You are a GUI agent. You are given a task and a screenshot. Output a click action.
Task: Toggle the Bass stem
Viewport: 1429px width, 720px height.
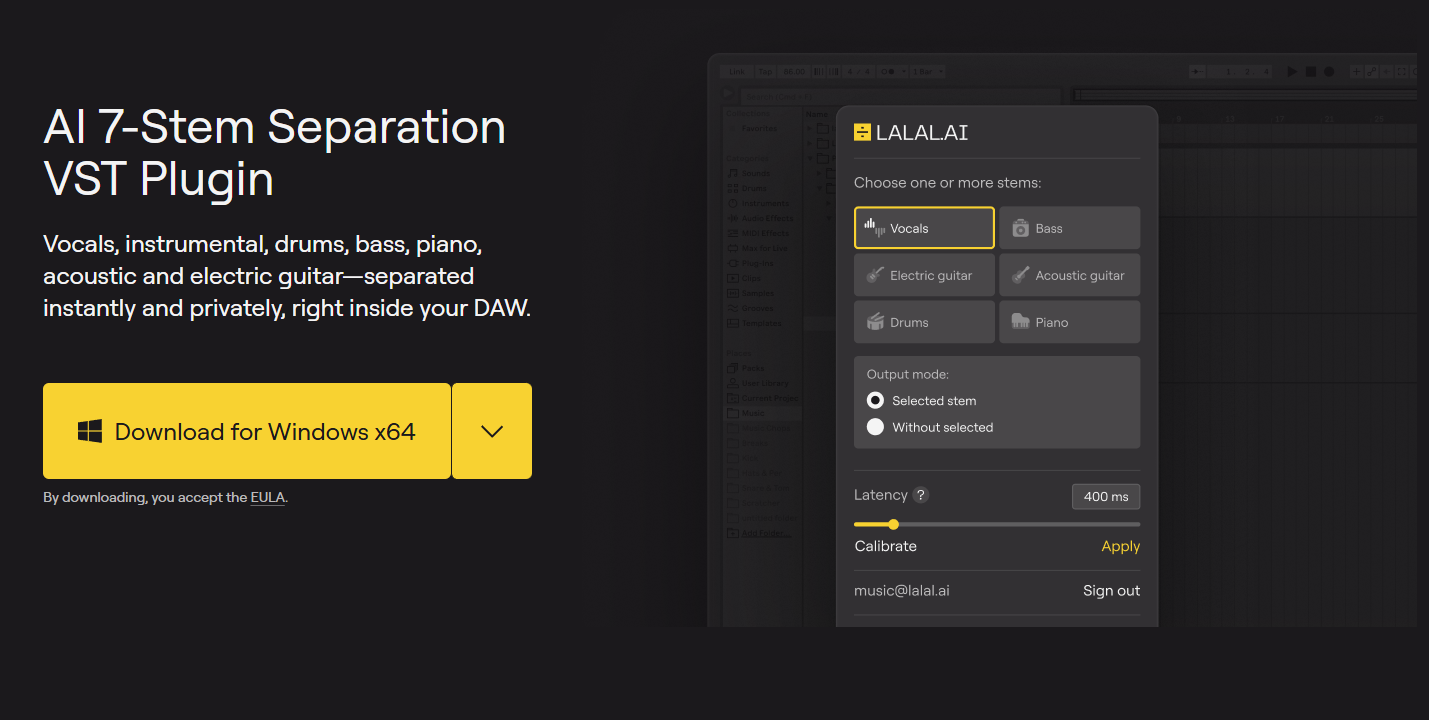point(1069,228)
